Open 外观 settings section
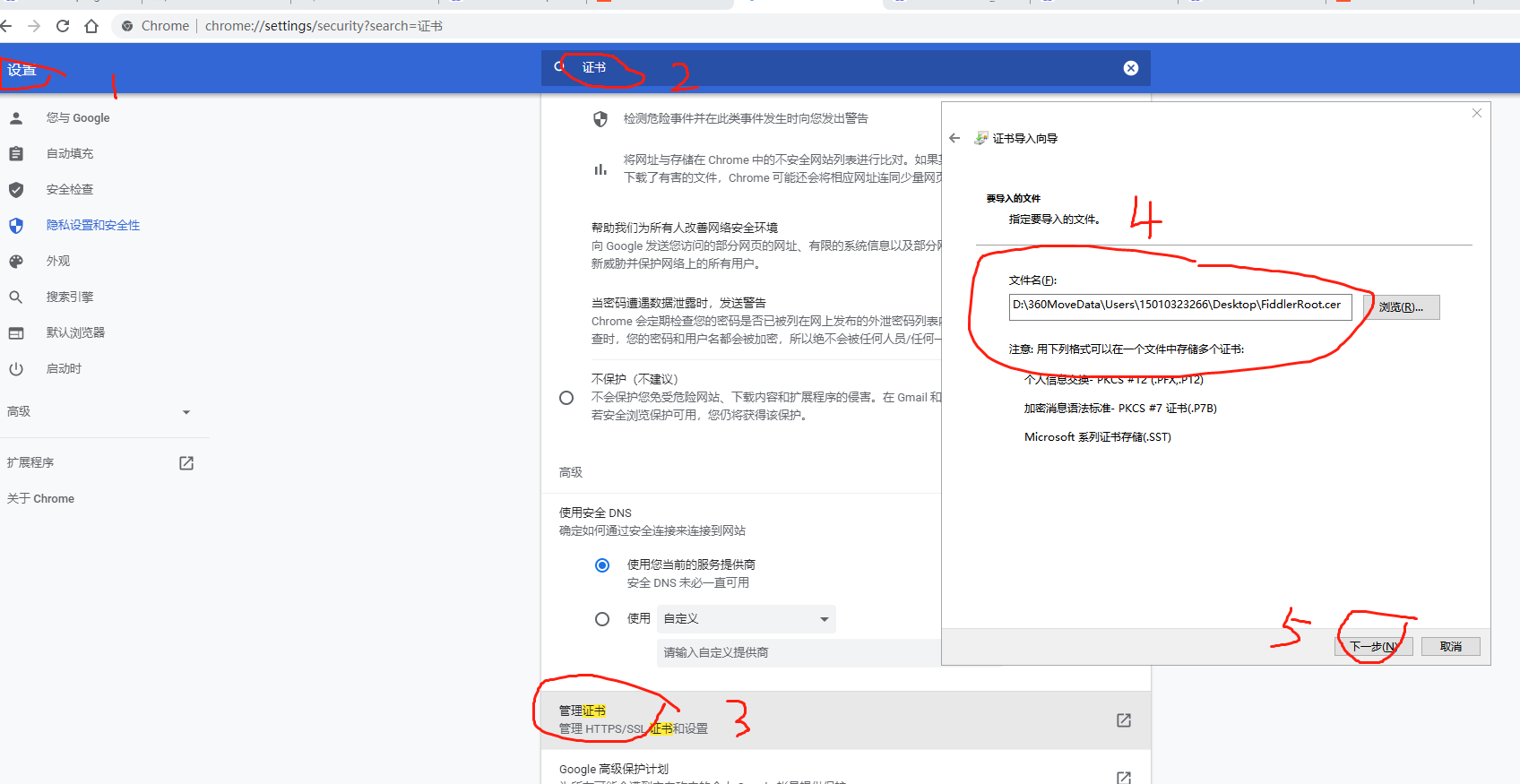The image size is (1520, 784). tap(58, 261)
